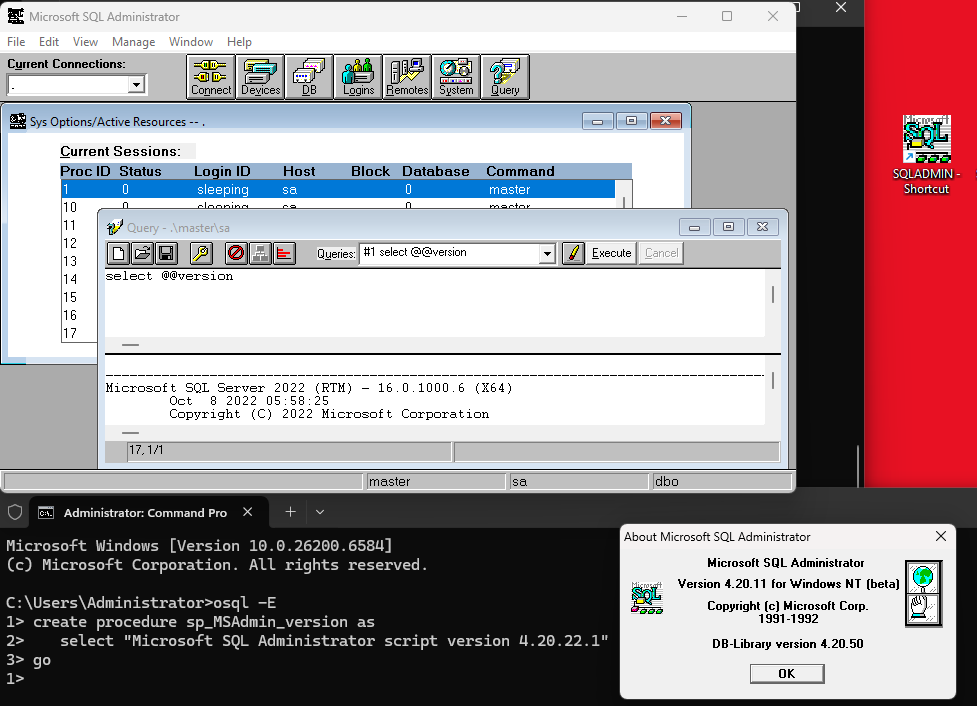Save query using floppy disk icon
The width and height of the screenshot is (977, 706).
pos(166,253)
